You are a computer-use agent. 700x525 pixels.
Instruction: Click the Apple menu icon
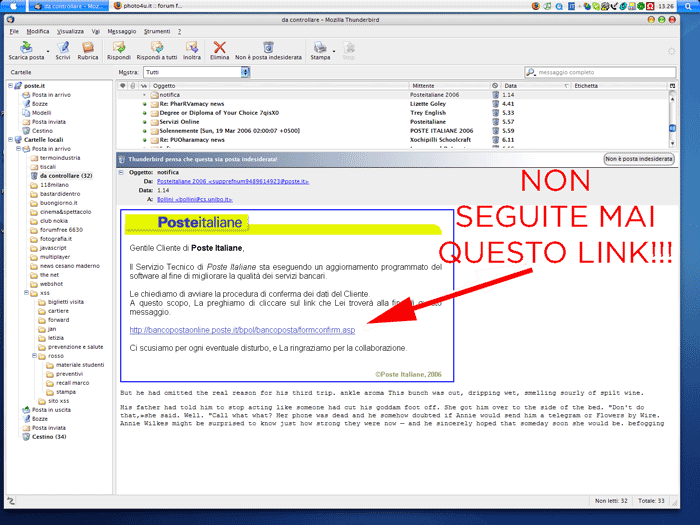click(13, 6)
